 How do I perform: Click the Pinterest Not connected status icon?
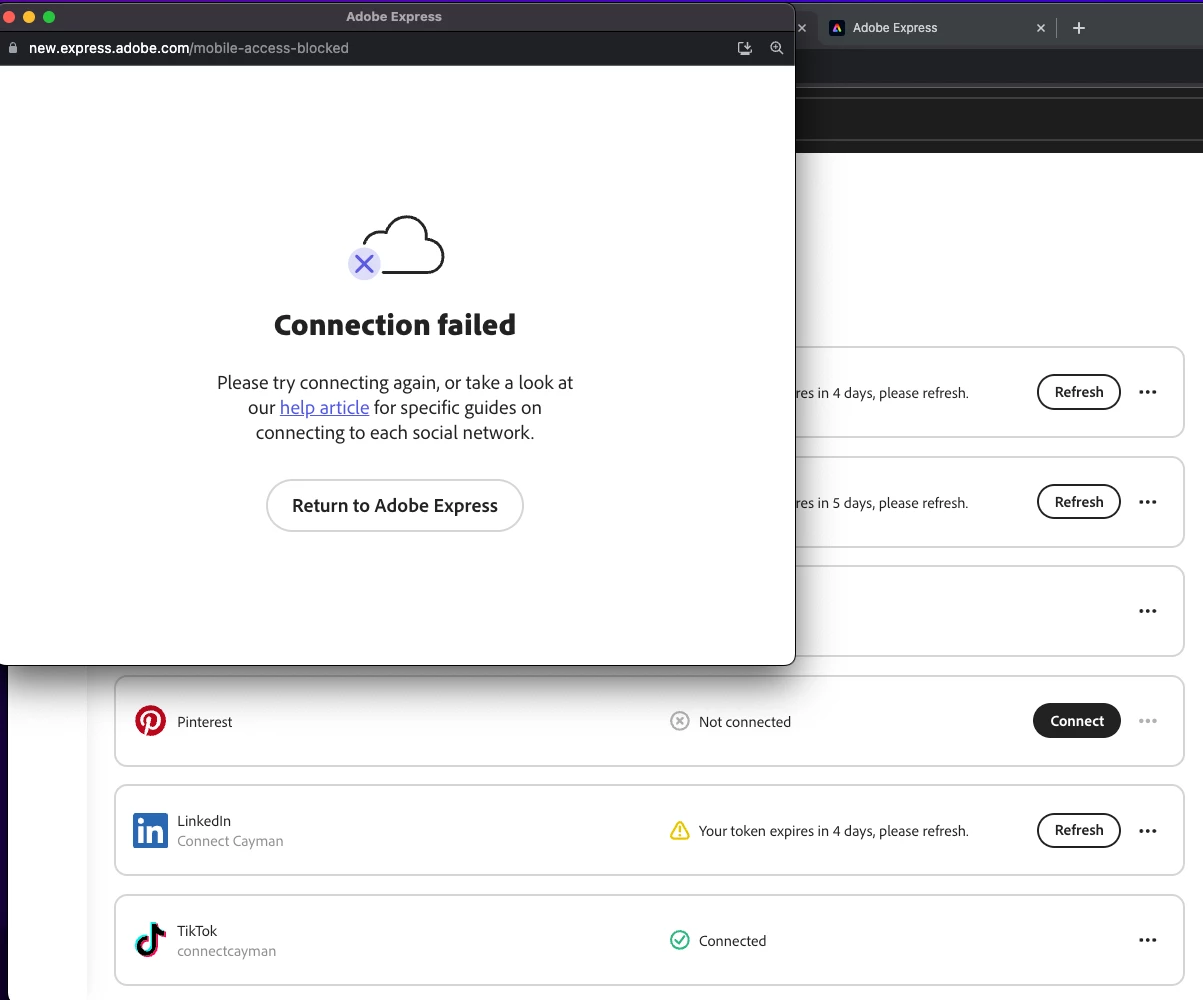click(x=680, y=721)
